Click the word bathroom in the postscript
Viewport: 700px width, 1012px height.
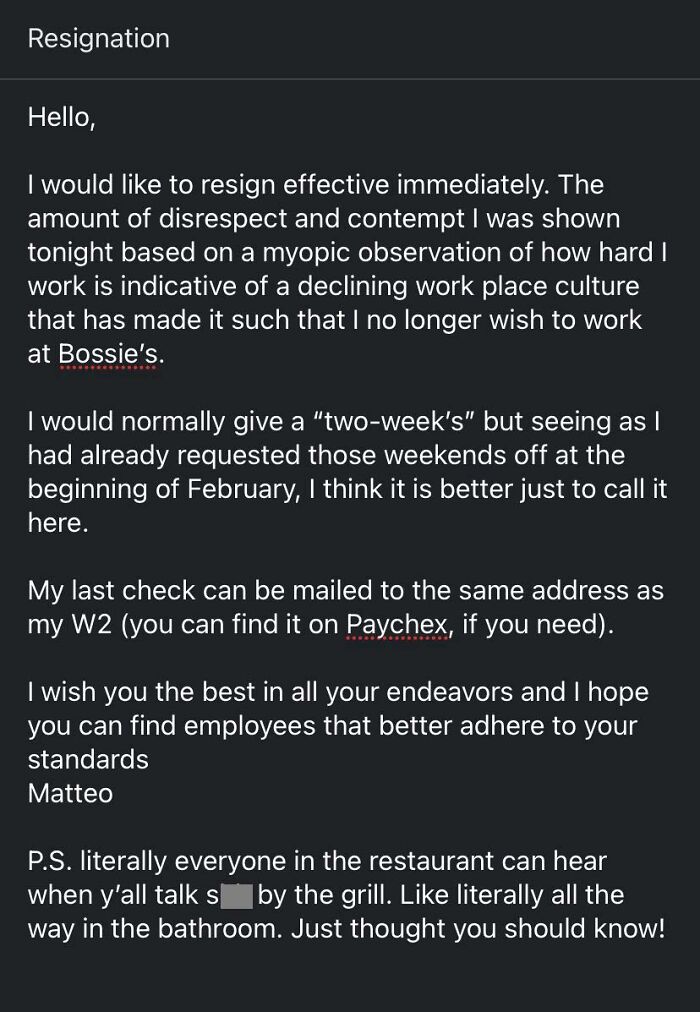click(221, 929)
